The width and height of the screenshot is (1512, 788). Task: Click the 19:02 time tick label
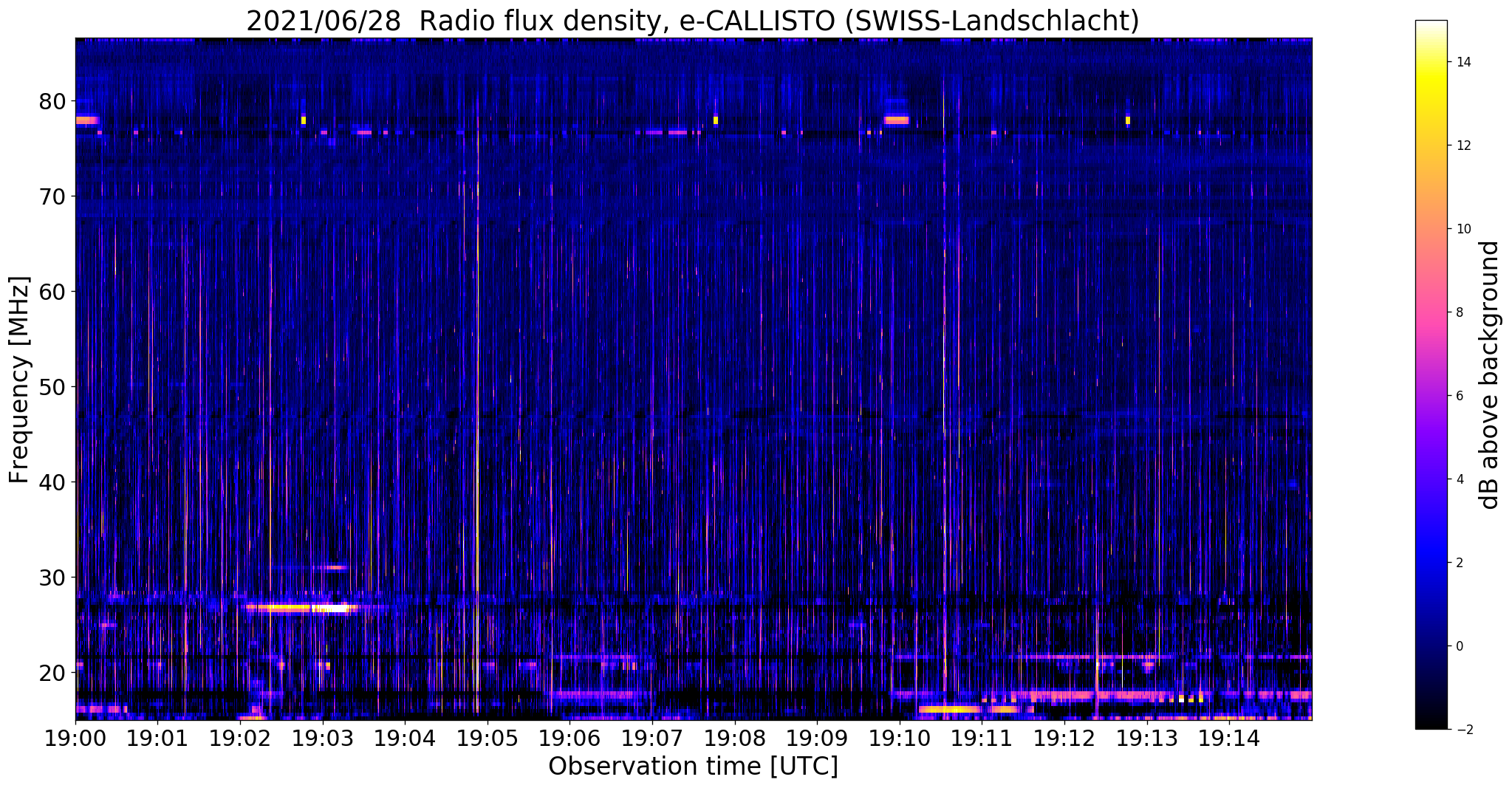(x=240, y=739)
